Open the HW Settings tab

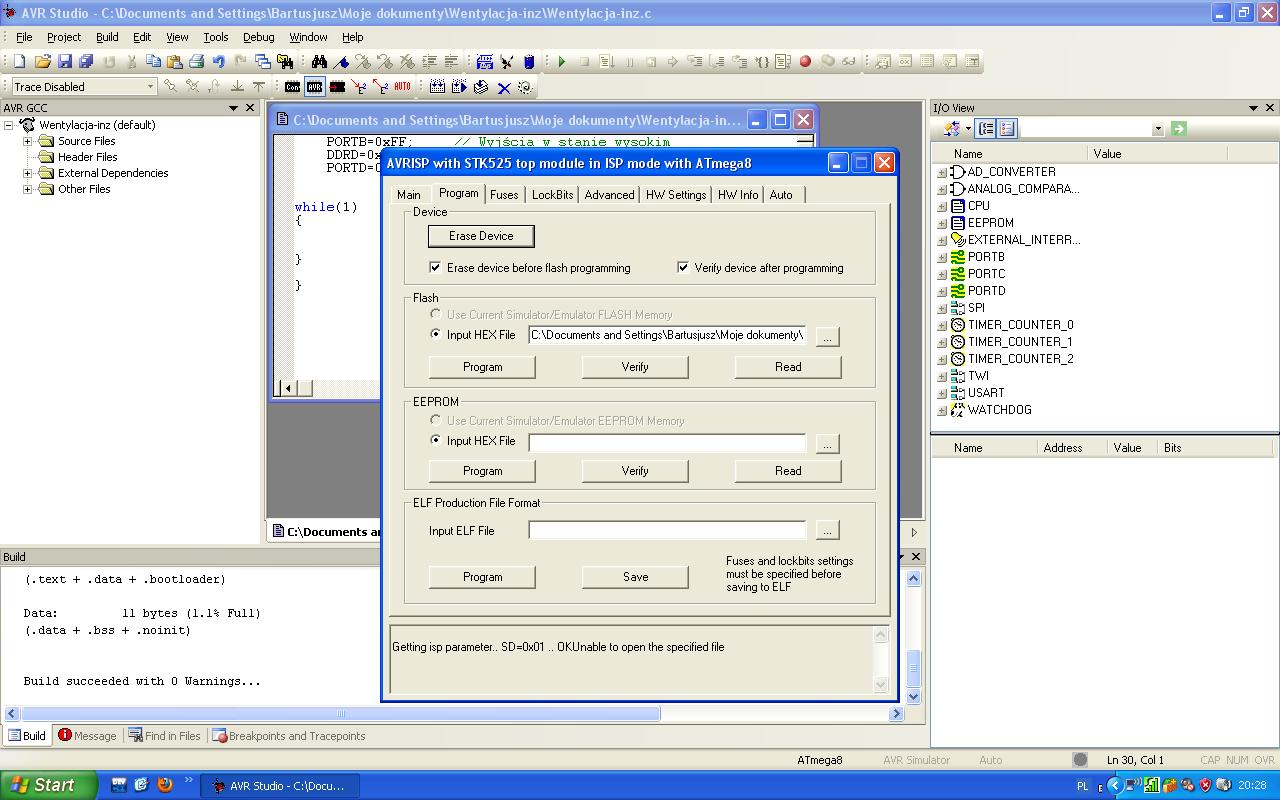[x=676, y=195]
